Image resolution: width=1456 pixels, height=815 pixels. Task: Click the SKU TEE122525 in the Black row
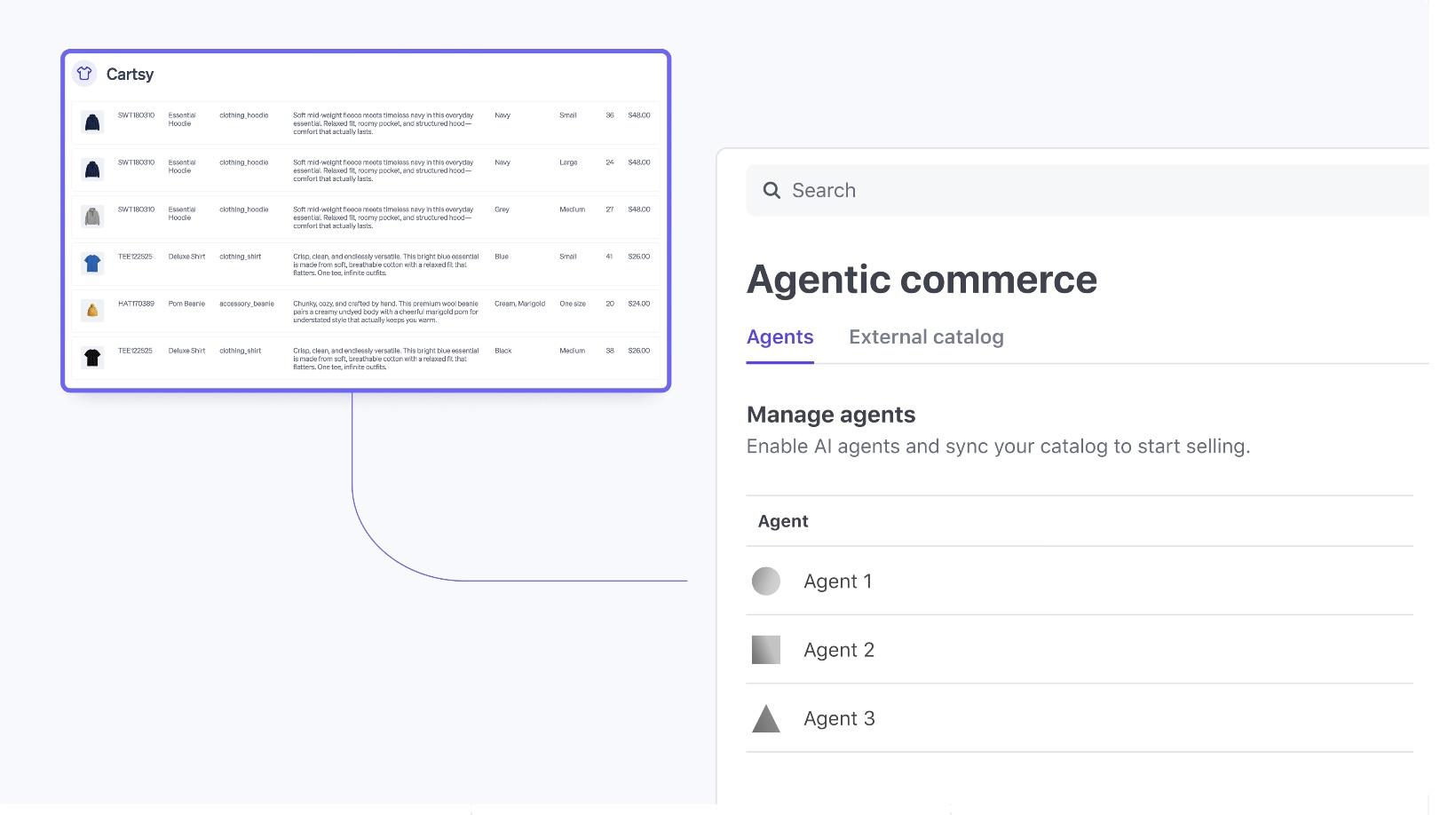(x=135, y=351)
